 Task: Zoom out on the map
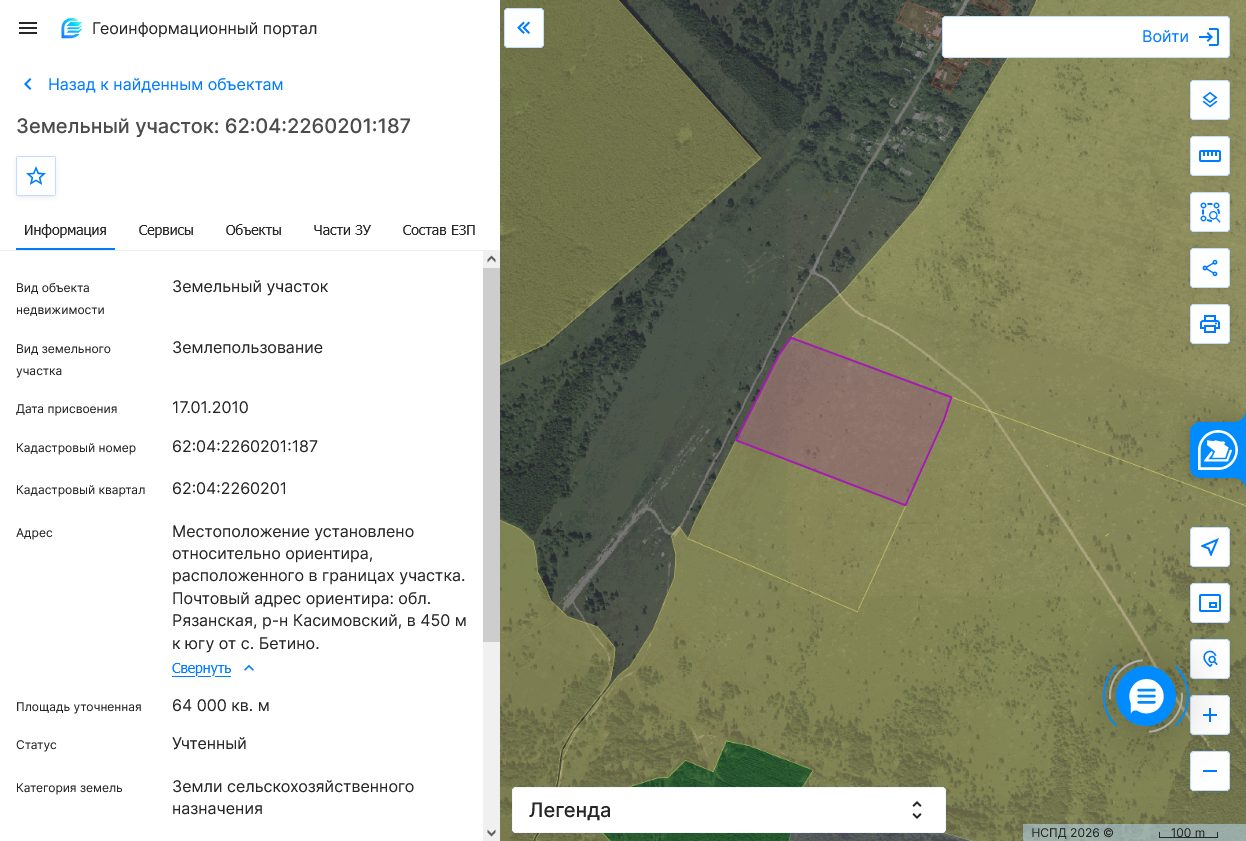pyautogui.click(x=1210, y=771)
